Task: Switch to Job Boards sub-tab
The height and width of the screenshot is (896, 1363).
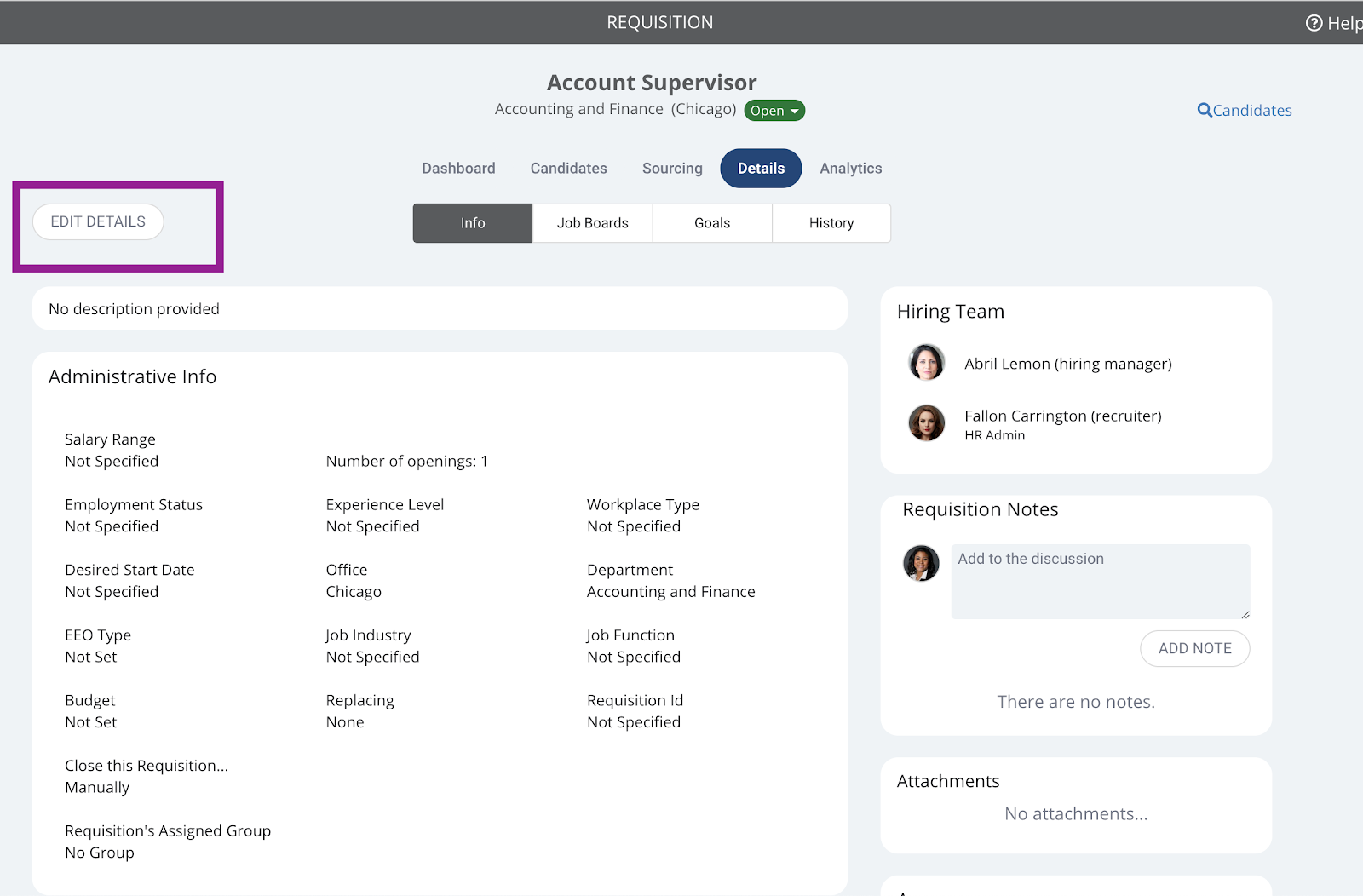Action: 593,223
